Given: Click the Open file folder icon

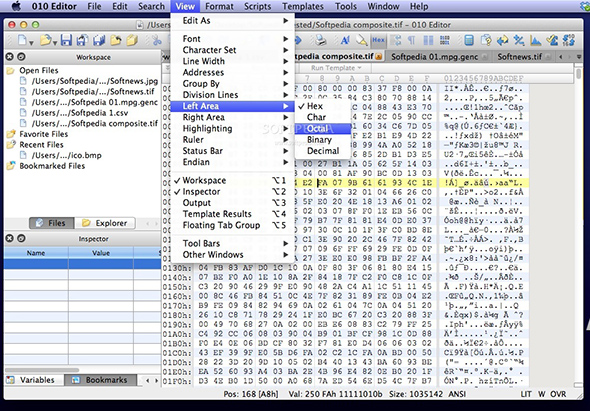Looking at the screenshot, I should [x=46, y=40].
